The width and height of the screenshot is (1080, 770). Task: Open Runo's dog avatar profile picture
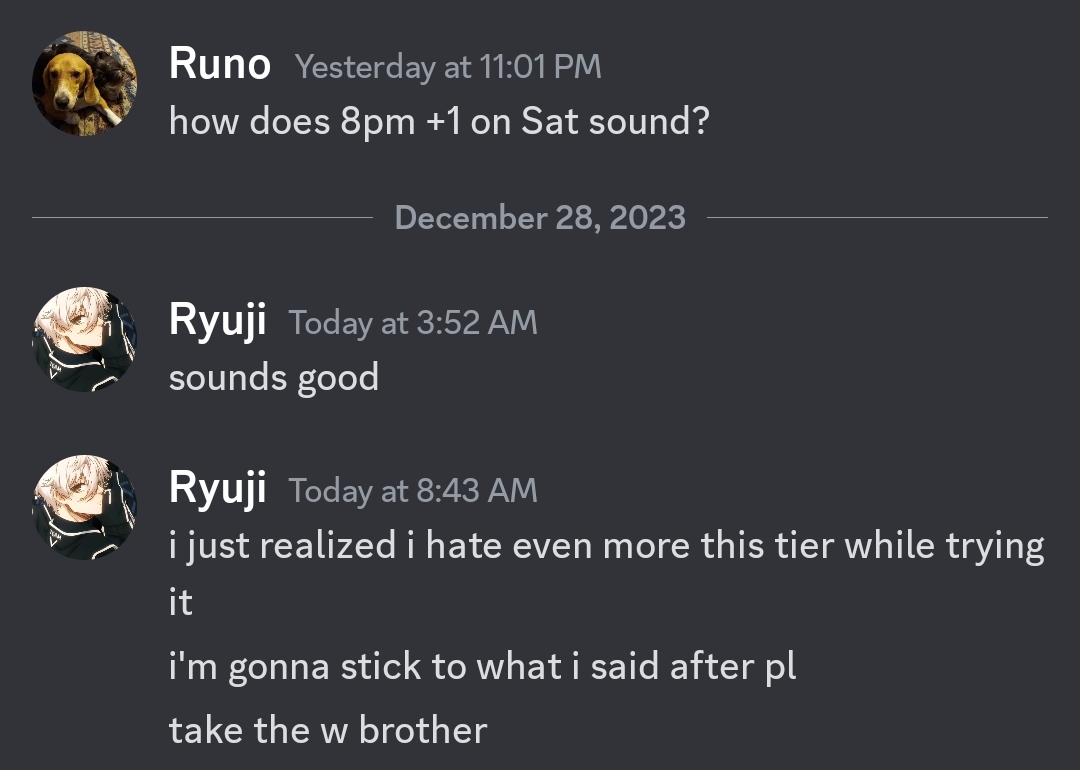click(x=84, y=83)
